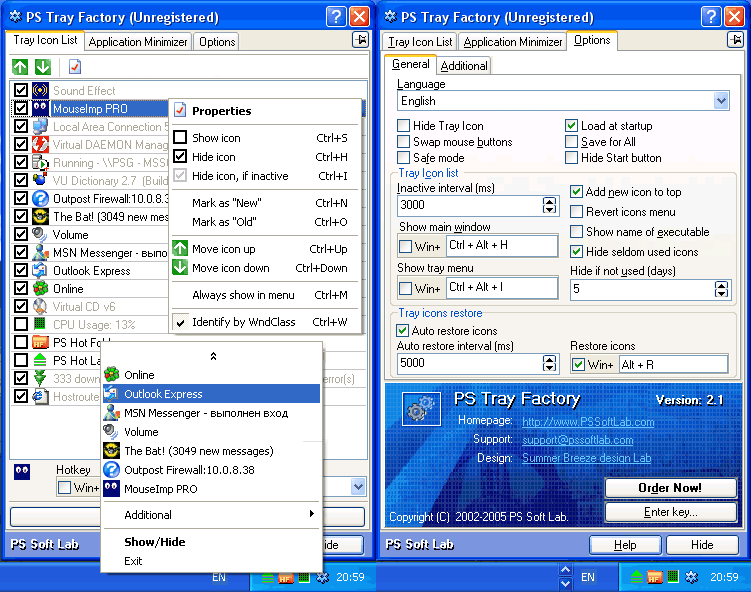Image resolution: width=751 pixels, height=592 pixels.
Task: Open properties via the red checkmark toolbar icon
Action: pyautogui.click(x=75, y=67)
